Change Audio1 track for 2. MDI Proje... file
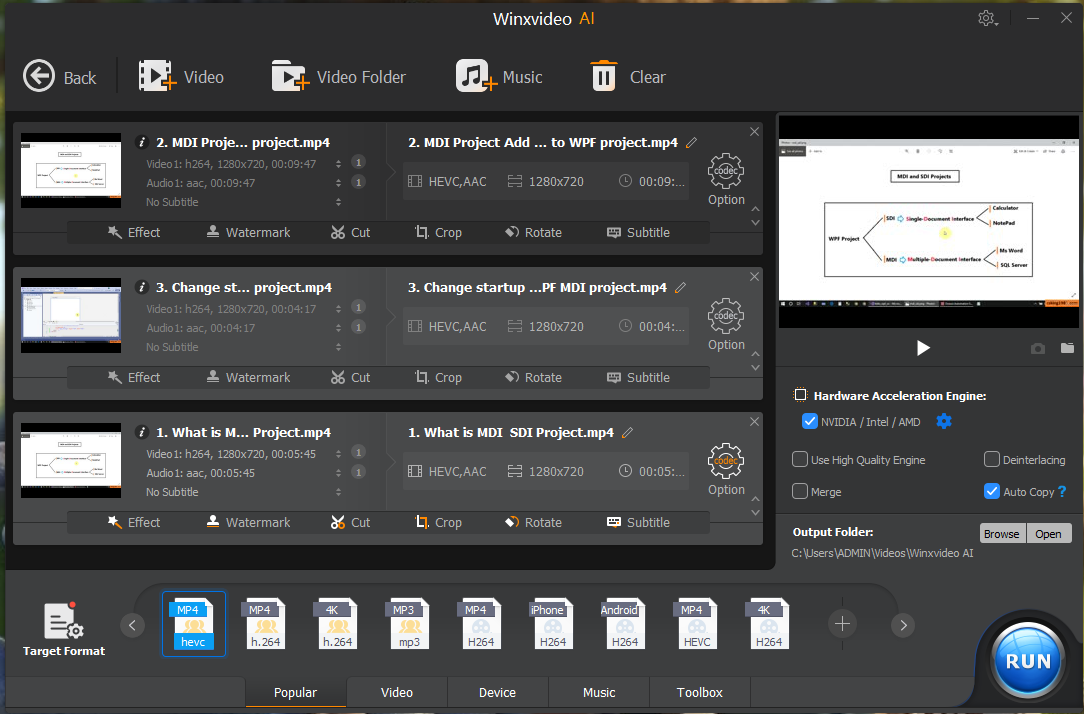 tap(338, 183)
